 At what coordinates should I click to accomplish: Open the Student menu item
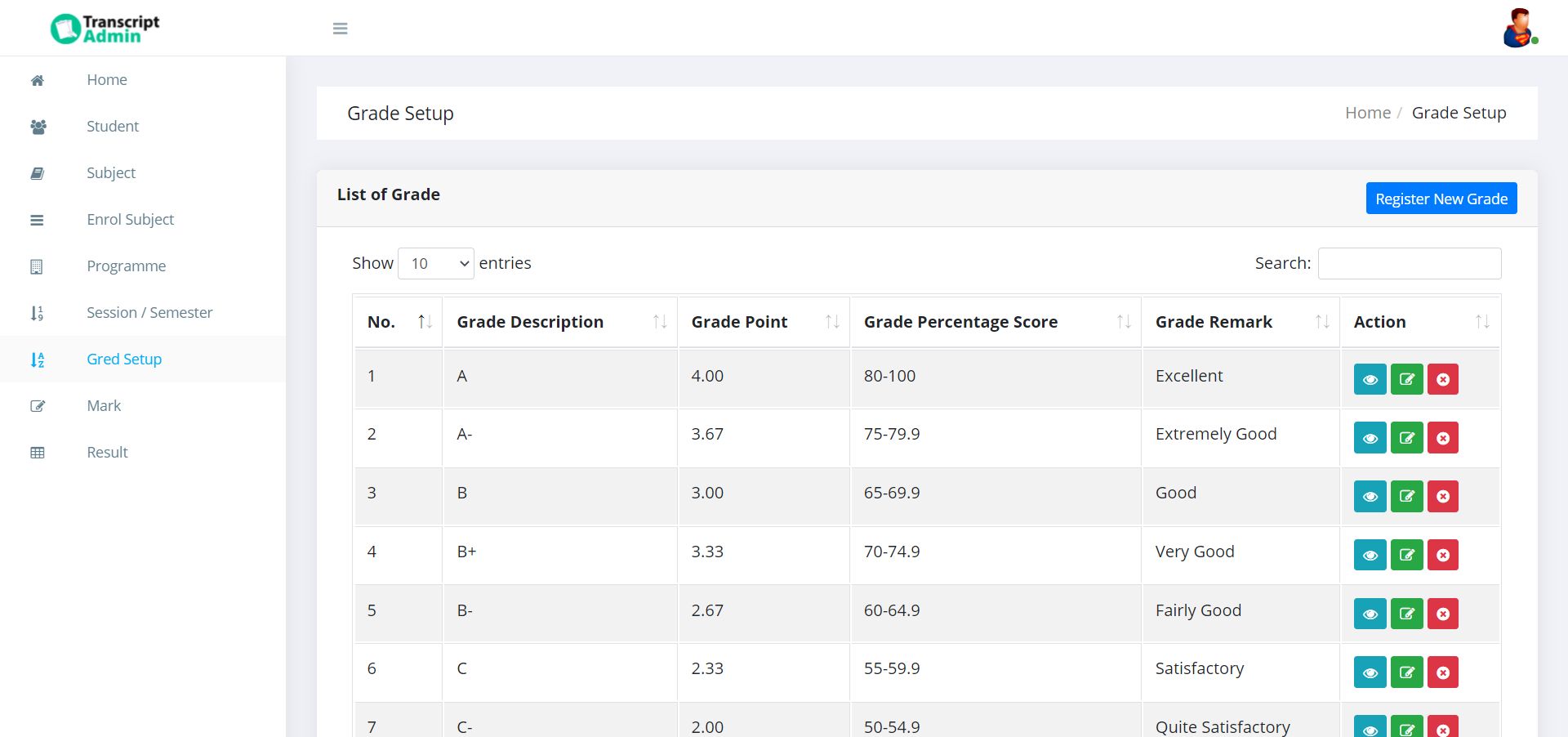pos(113,127)
